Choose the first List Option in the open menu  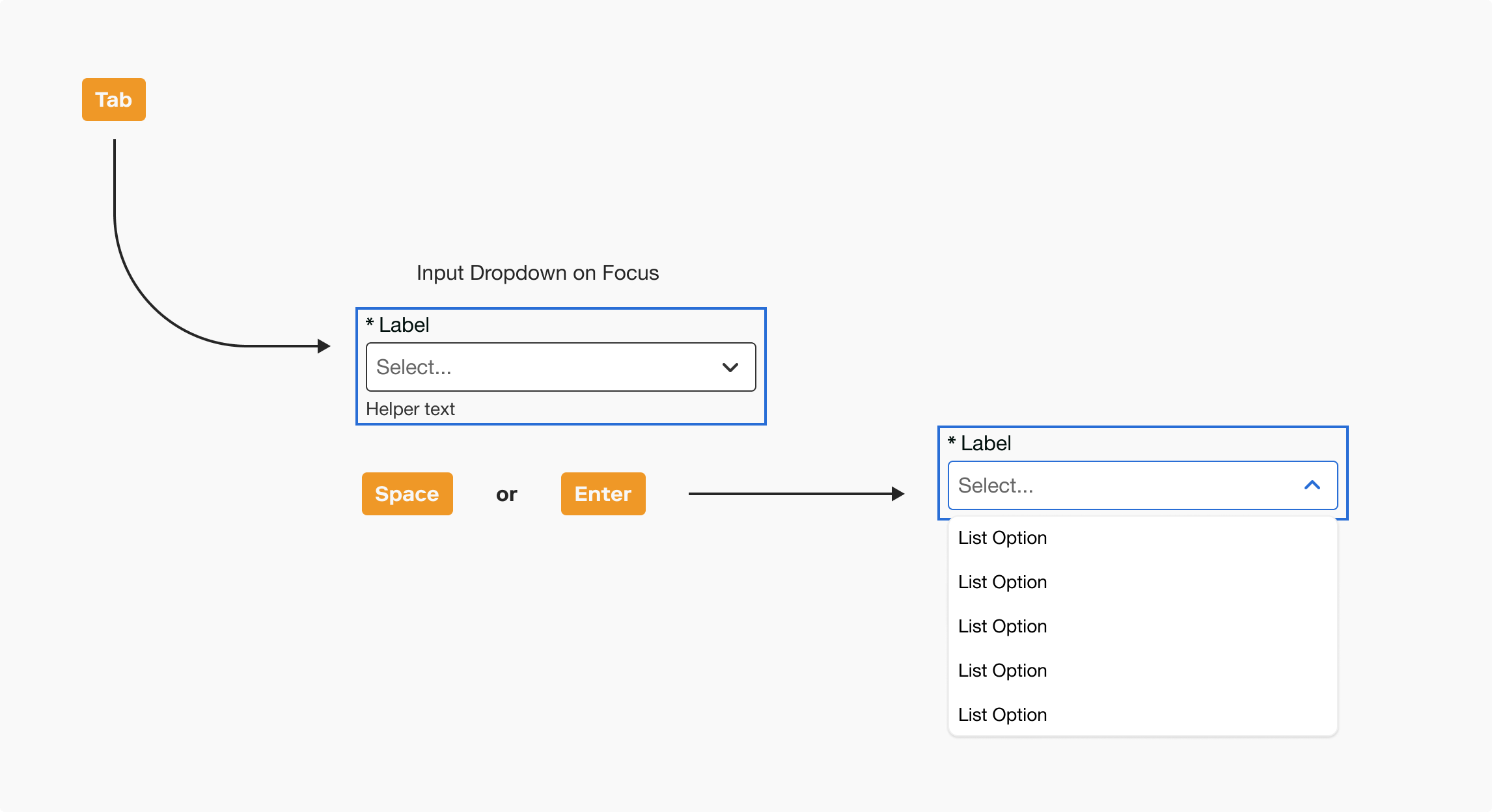pyautogui.click(x=1143, y=538)
